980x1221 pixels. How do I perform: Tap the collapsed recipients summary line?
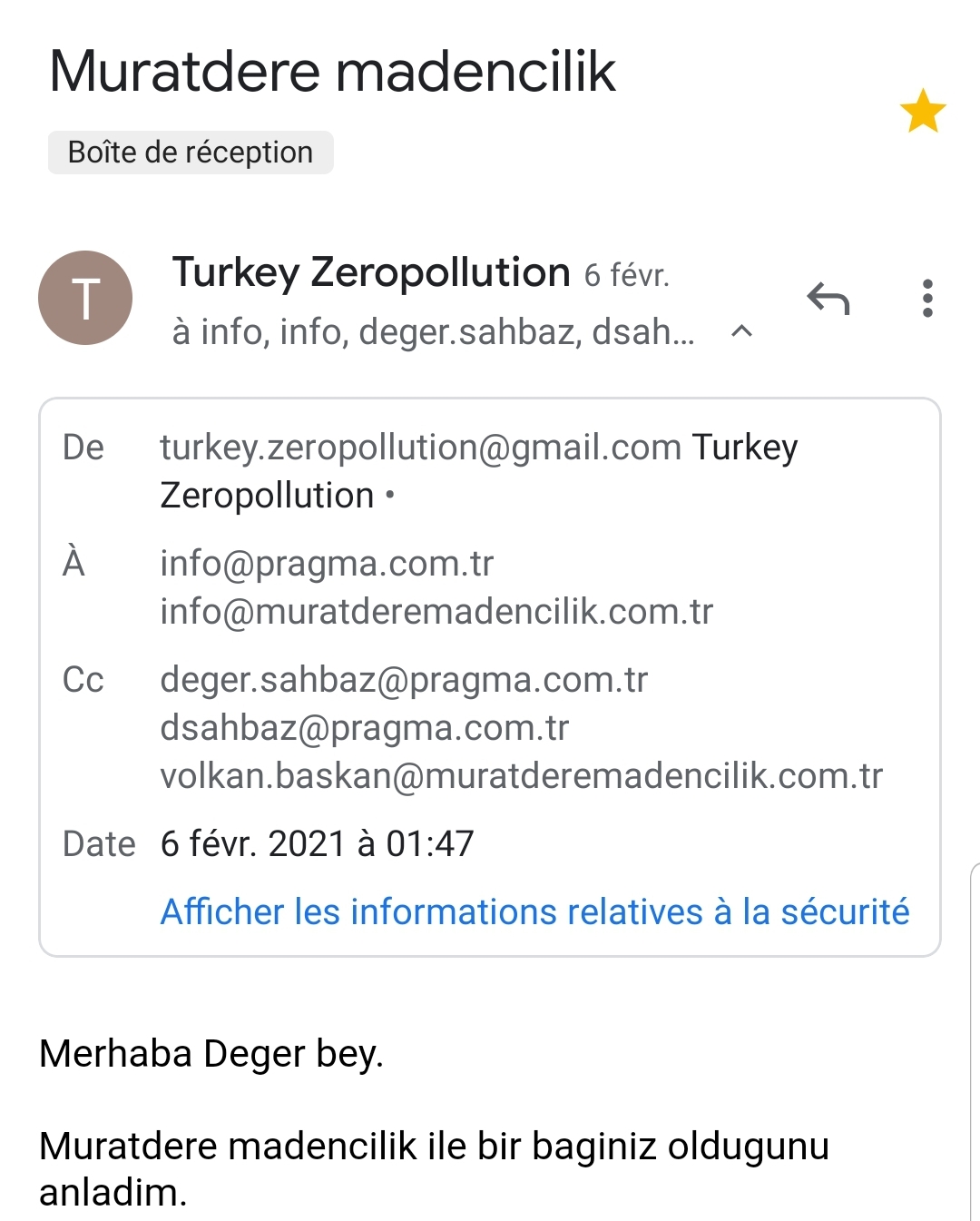[434, 332]
